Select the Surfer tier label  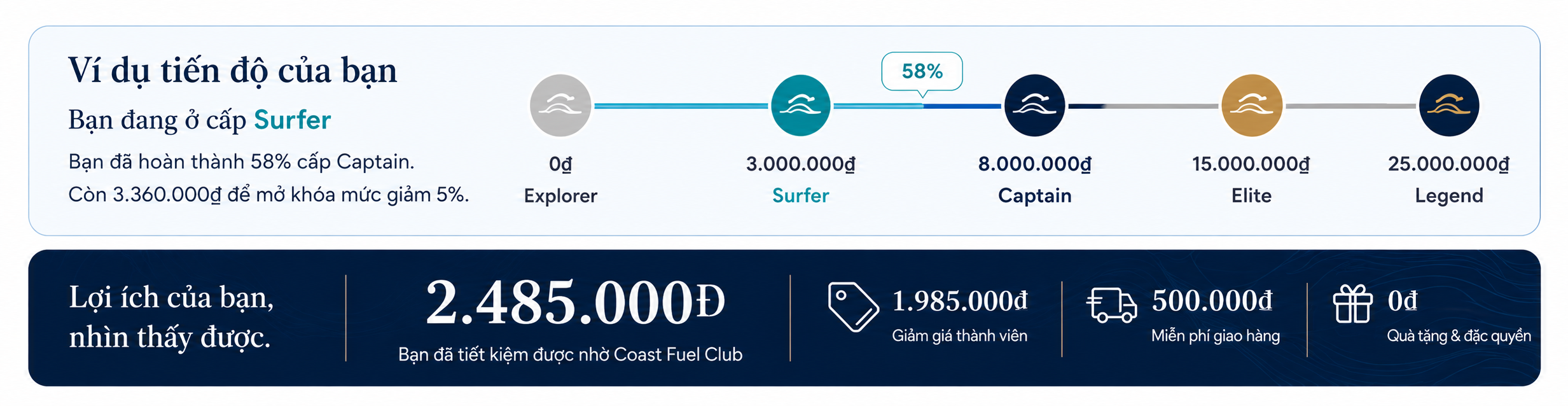point(800,195)
